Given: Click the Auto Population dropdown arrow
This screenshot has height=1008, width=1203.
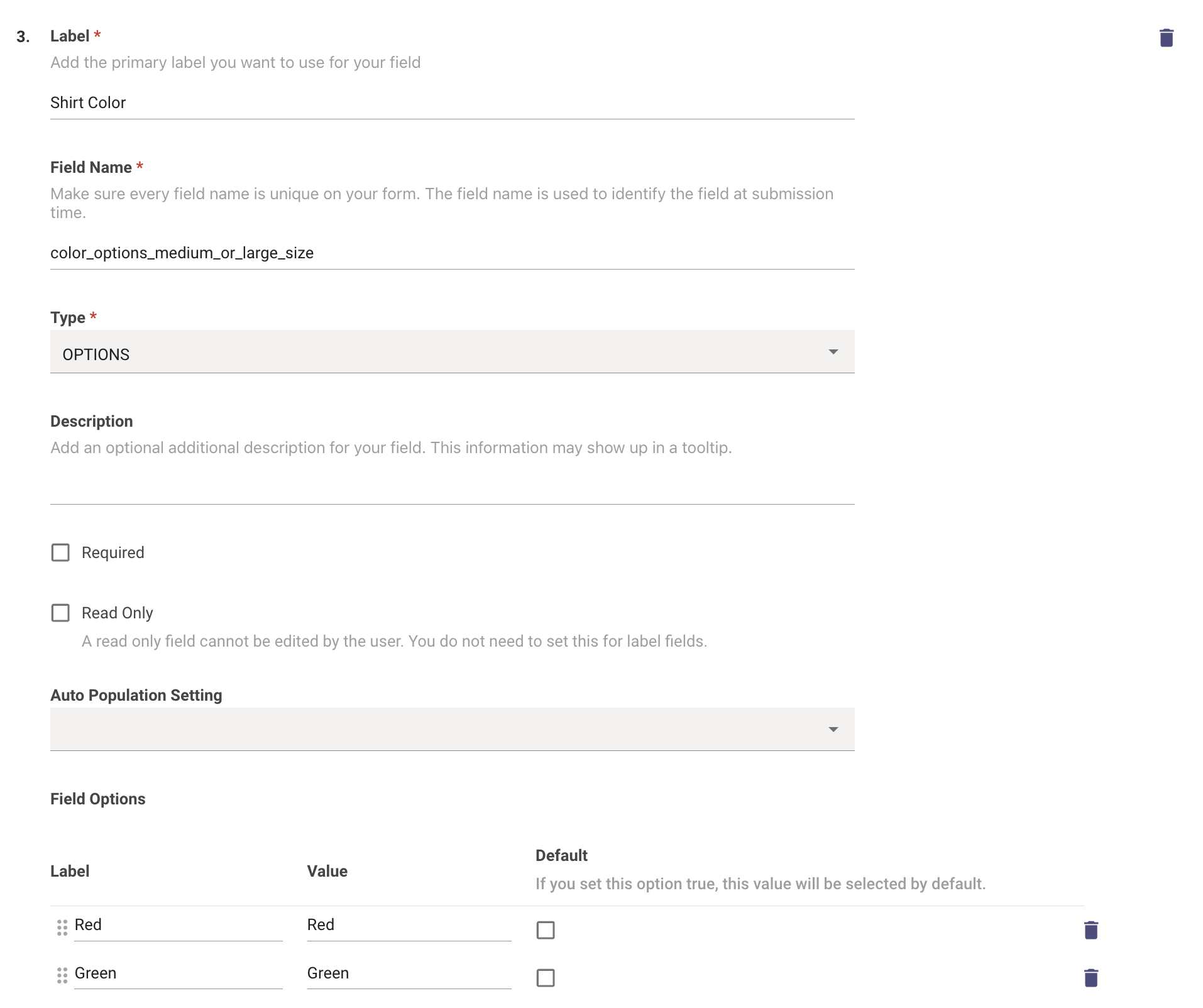Looking at the screenshot, I should pyautogui.click(x=833, y=730).
